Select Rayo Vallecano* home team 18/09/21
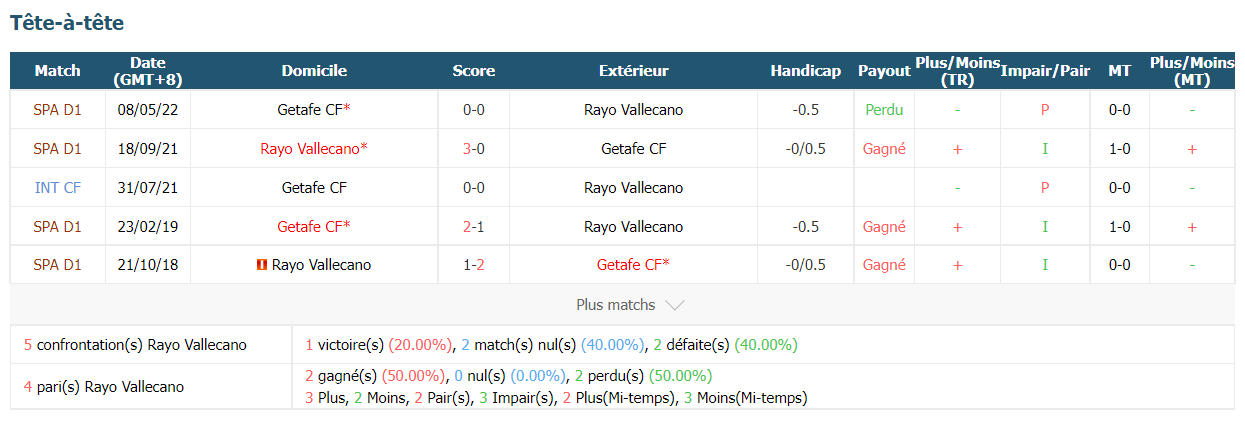Screen dimensions: 1245x421 [314, 149]
